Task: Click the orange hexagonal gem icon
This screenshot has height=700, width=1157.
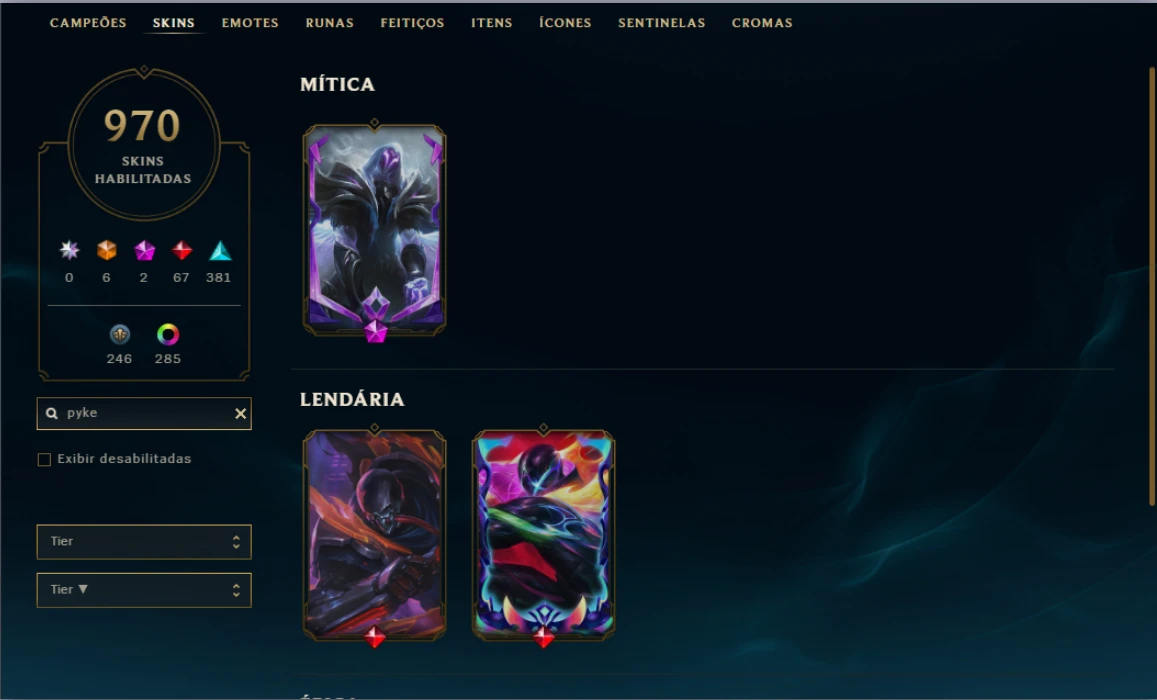Action: (x=107, y=251)
